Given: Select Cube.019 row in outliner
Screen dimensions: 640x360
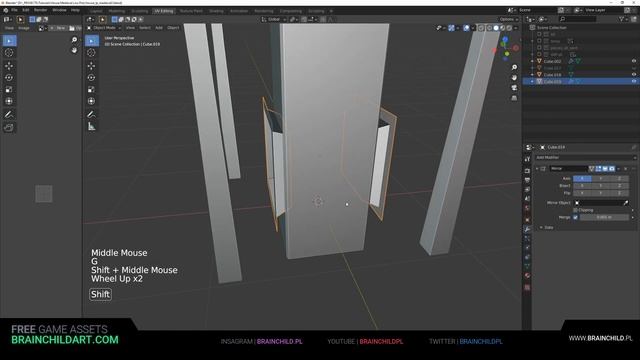Looking at the screenshot, I should pos(581,82).
